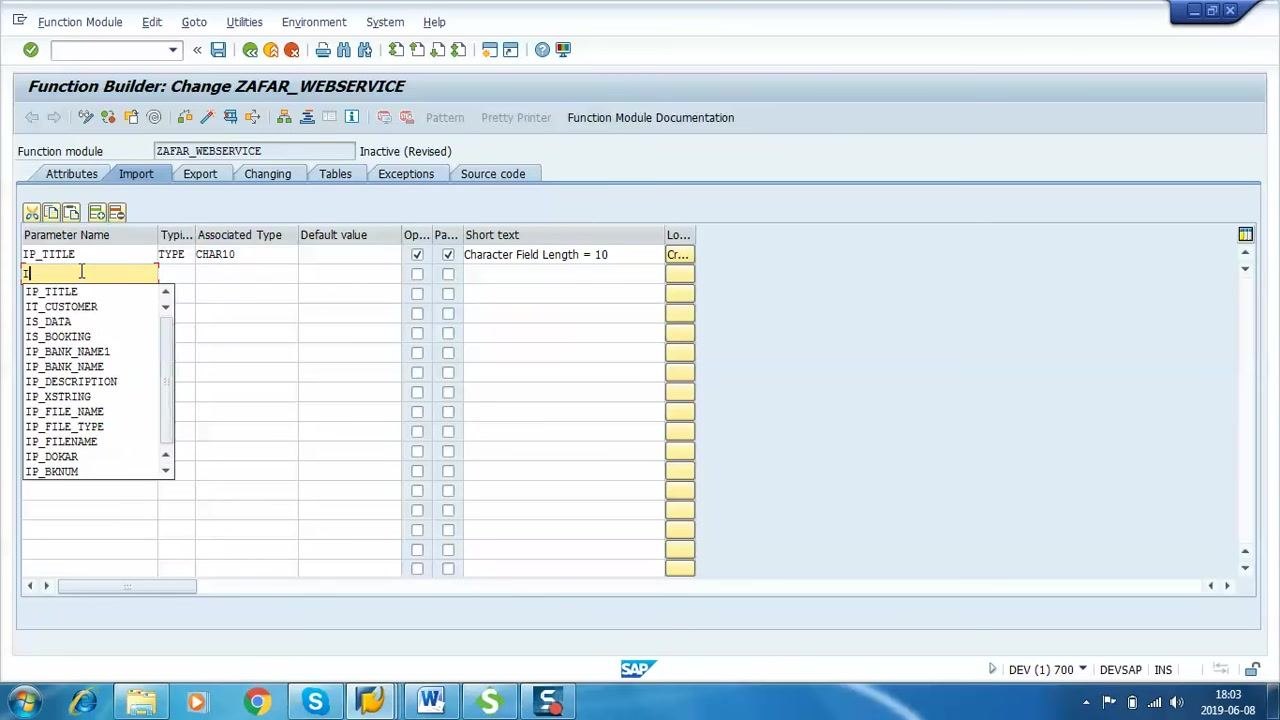Activate with the magic wand icon
Screen dimensions: 1280x720
(x=207, y=117)
